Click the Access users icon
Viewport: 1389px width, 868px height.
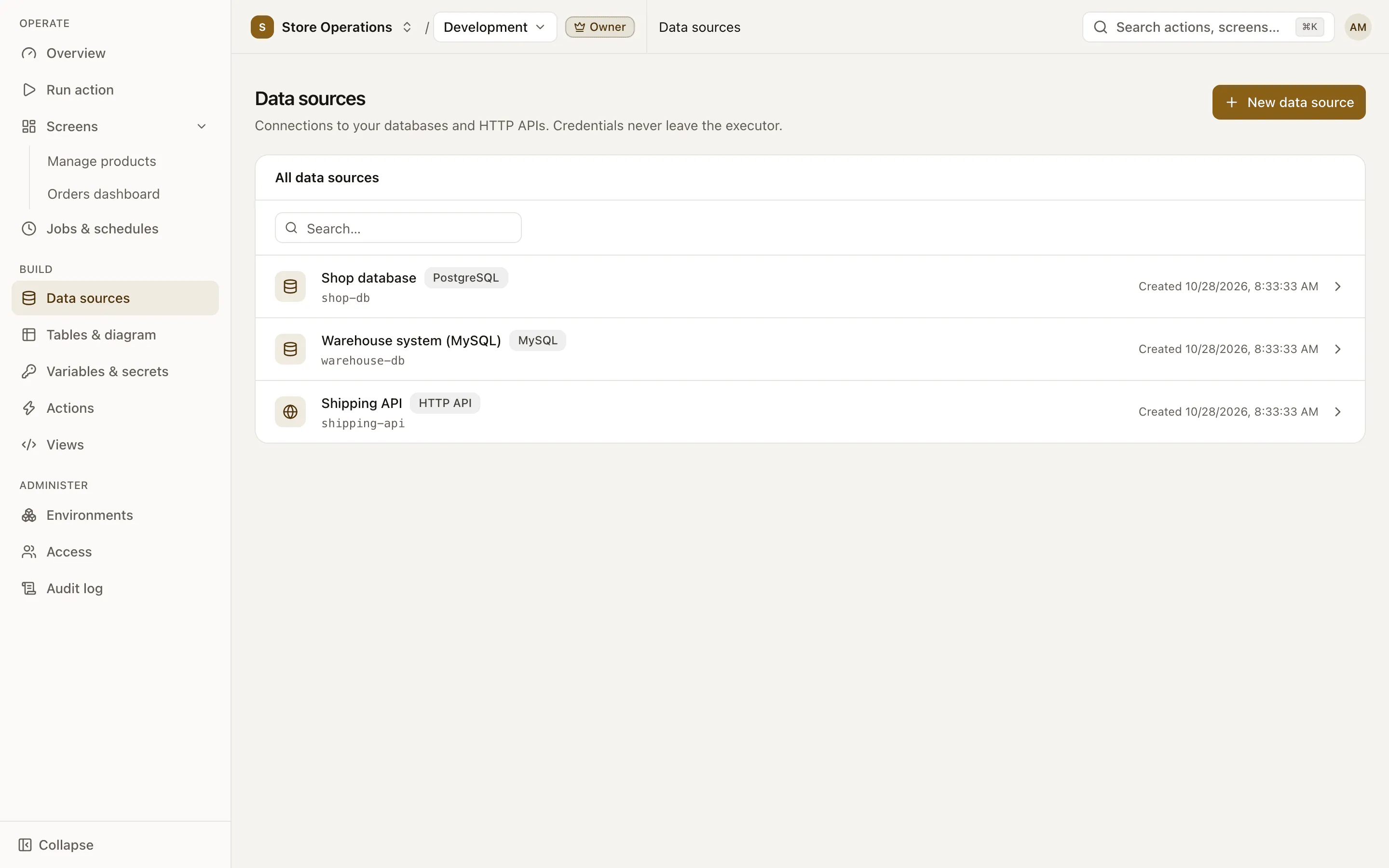[x=29, y=552]
